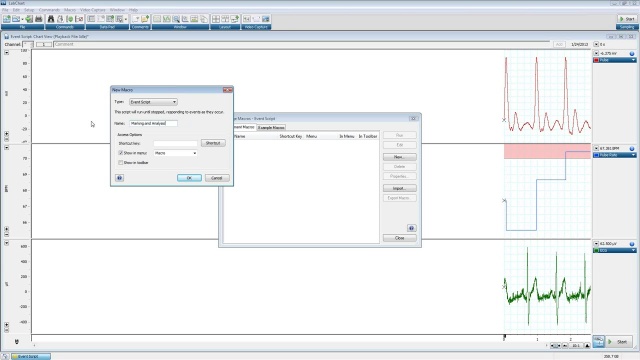This screenshot has height=360, width=640.
Task: Click the Pulse Rate channel info icon
Action: coord(632,149)
